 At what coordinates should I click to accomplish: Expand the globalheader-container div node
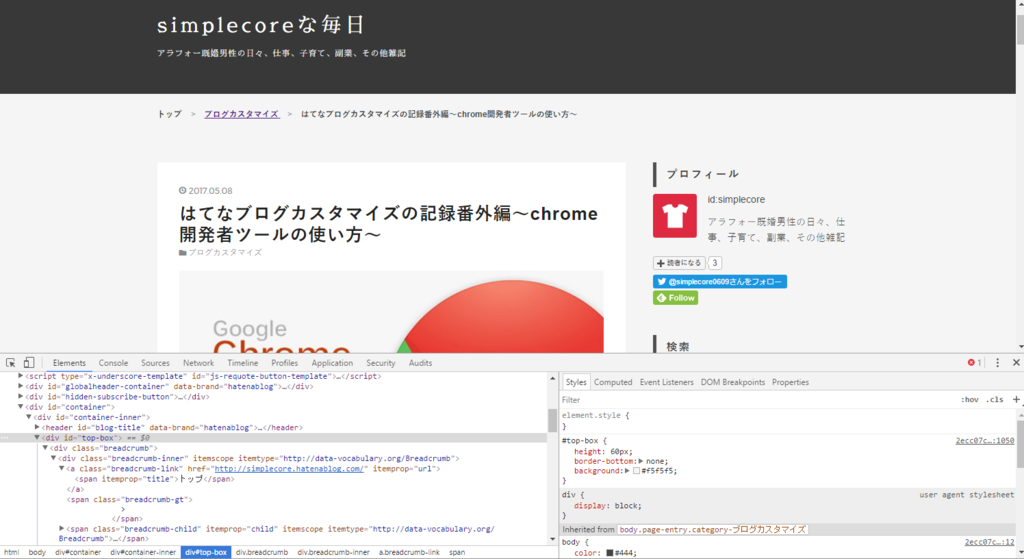(21, 386)
